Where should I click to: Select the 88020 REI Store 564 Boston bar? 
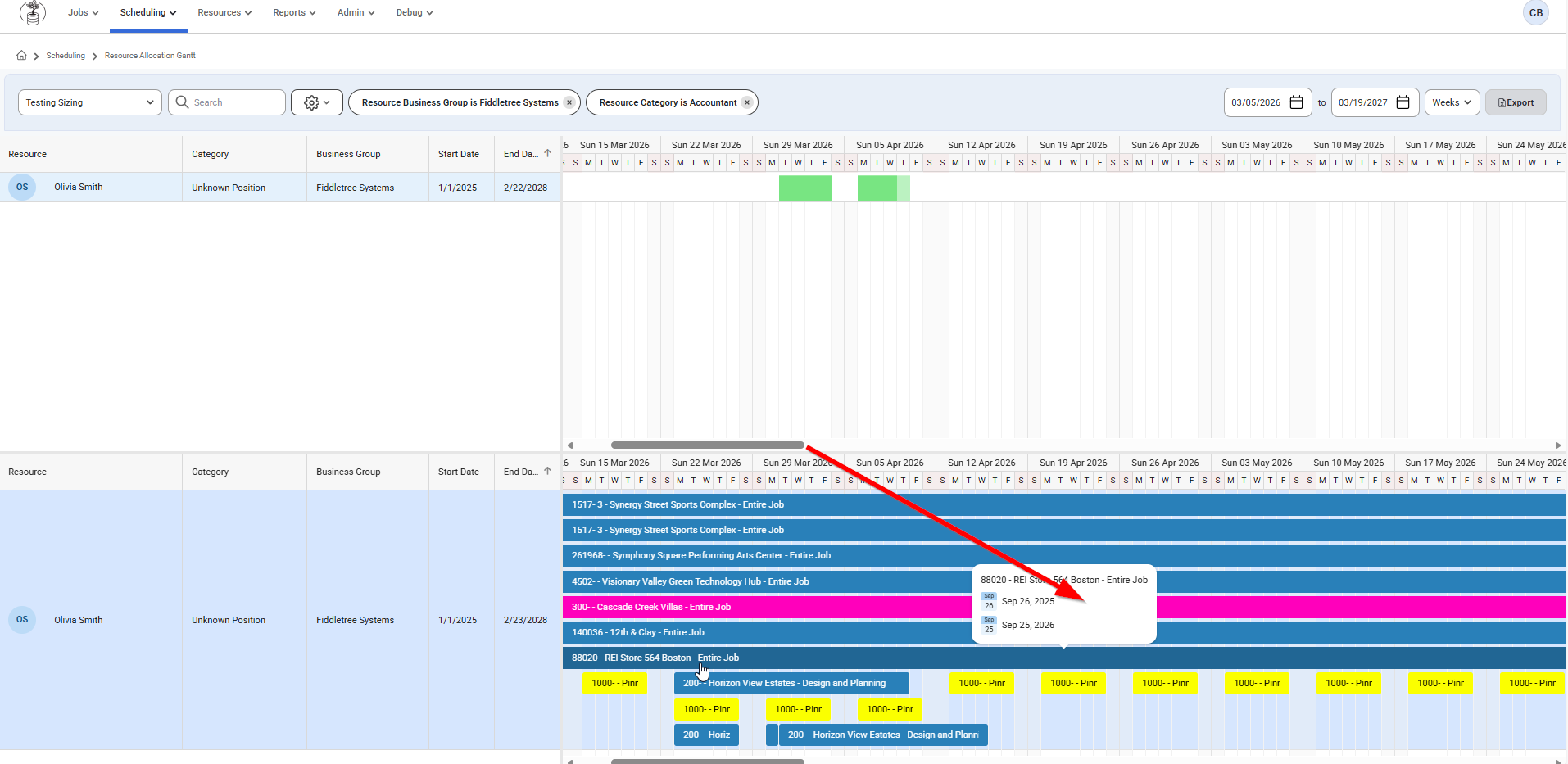1063,658
